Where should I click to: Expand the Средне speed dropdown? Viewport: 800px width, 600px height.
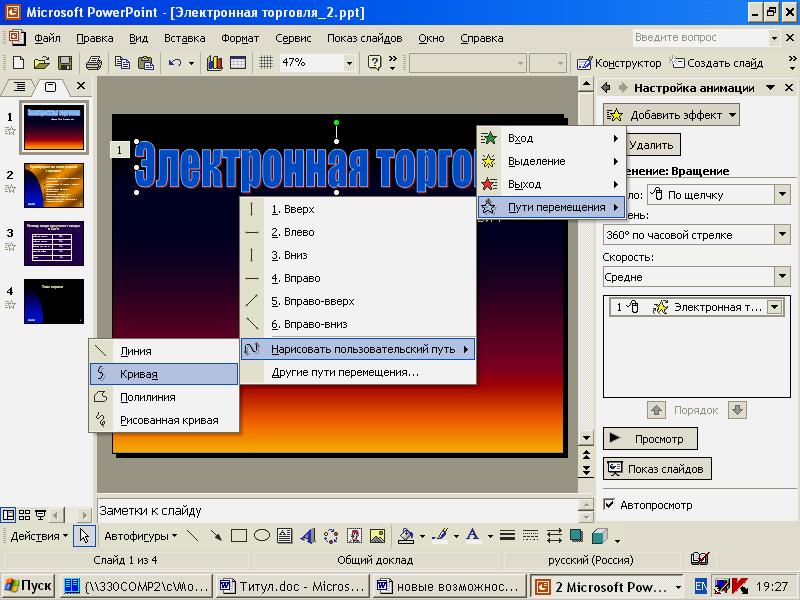(x=782, y=277)
